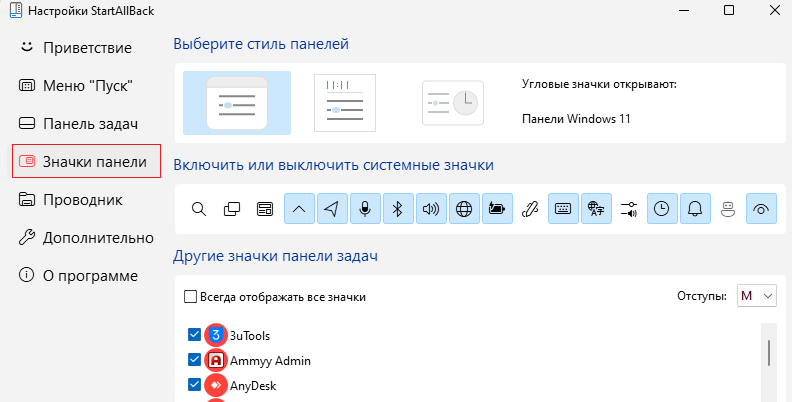Screen dimensions: 792x402
Task: Click the StartAllBack title bar icon
Action: (x=16, y=10)
